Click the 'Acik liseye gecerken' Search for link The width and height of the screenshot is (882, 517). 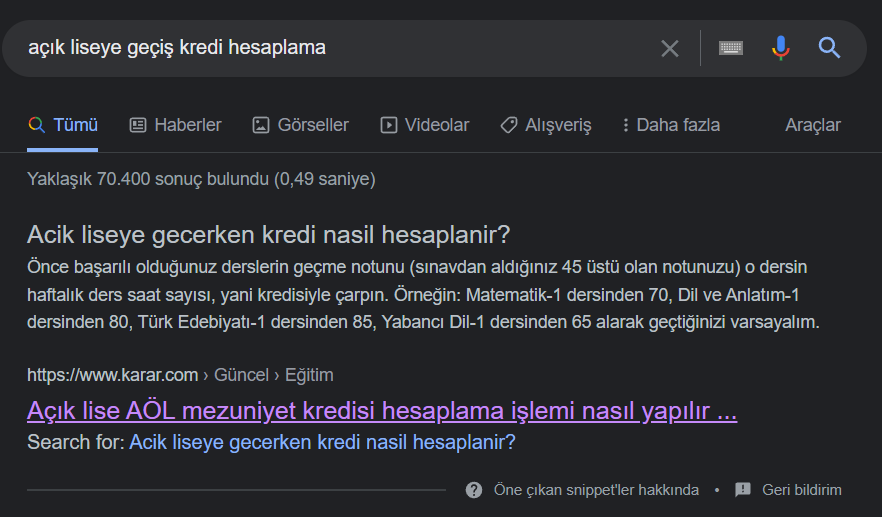(322, 442)
